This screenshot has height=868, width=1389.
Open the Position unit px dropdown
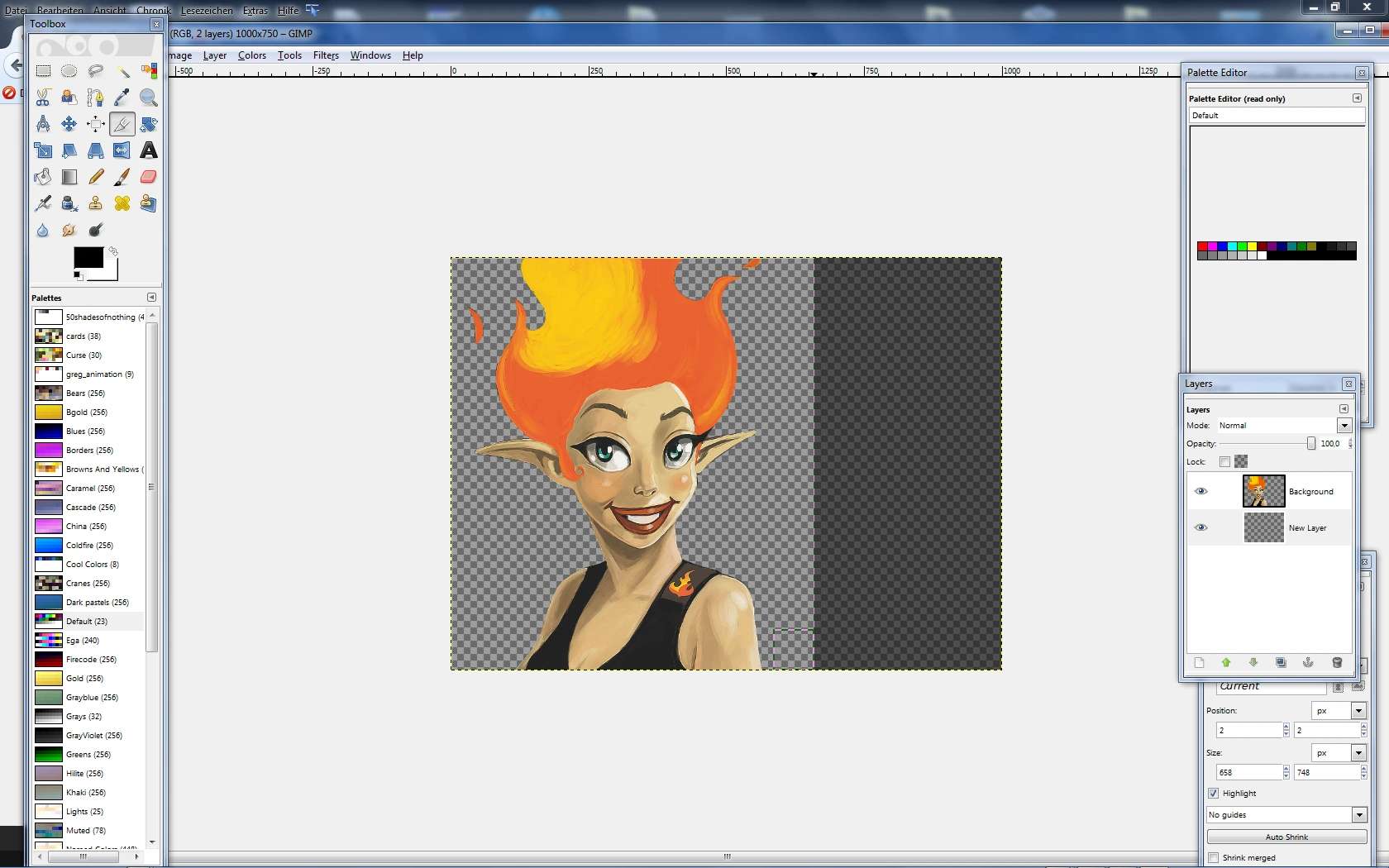pyautogui.click(x=1358, y=711)
